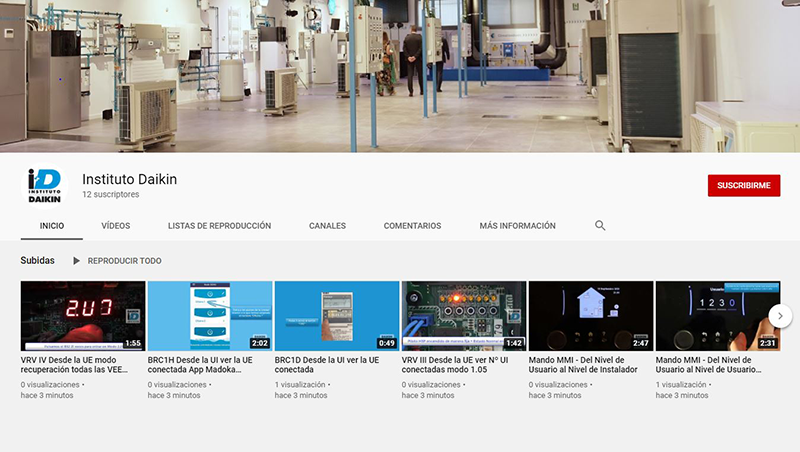Show next videos with the right chevron
800x452 pixels.
pyautogui.click(x=780, y=316)
